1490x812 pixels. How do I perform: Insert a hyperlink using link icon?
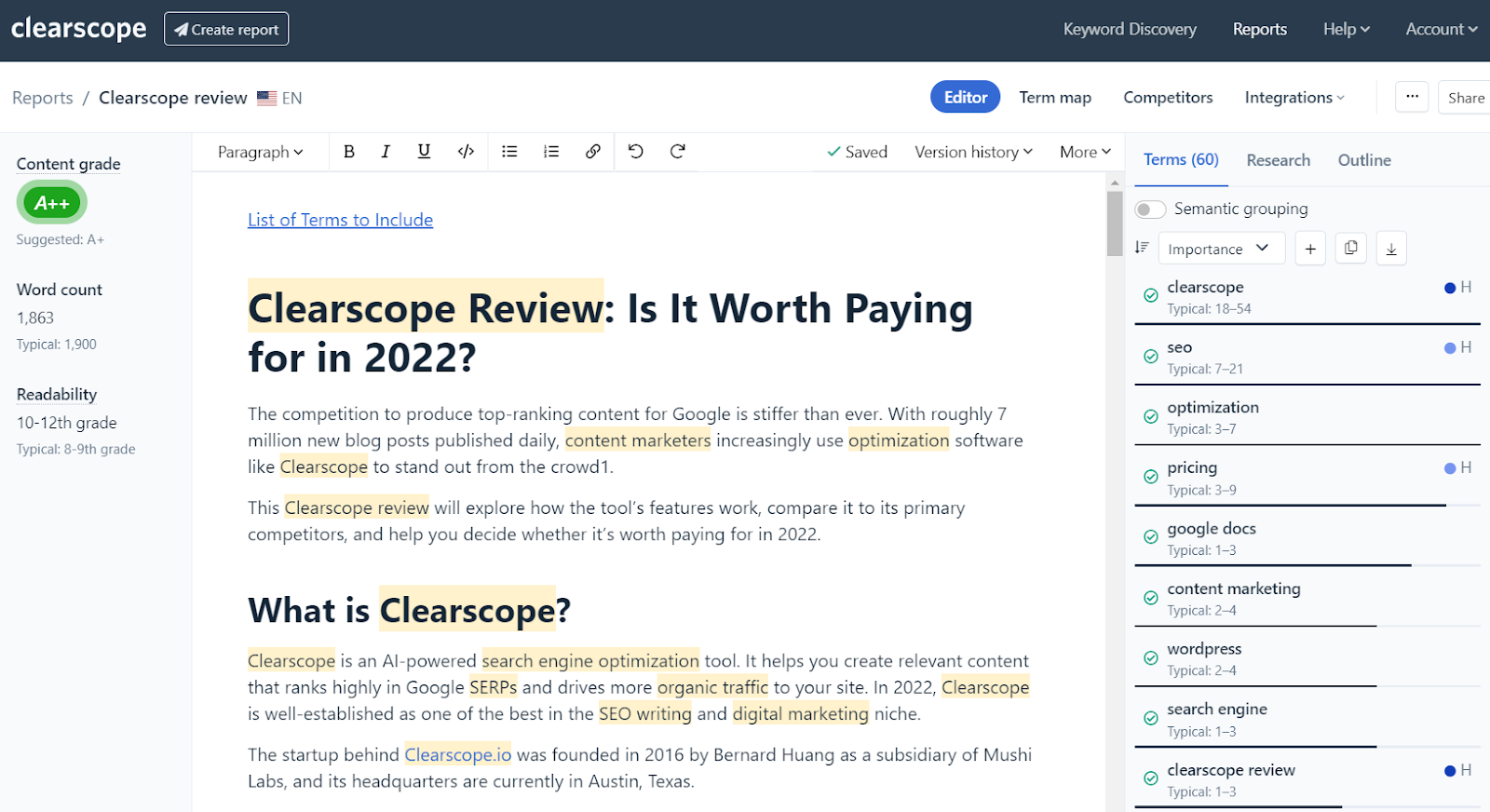click(592, 152)
